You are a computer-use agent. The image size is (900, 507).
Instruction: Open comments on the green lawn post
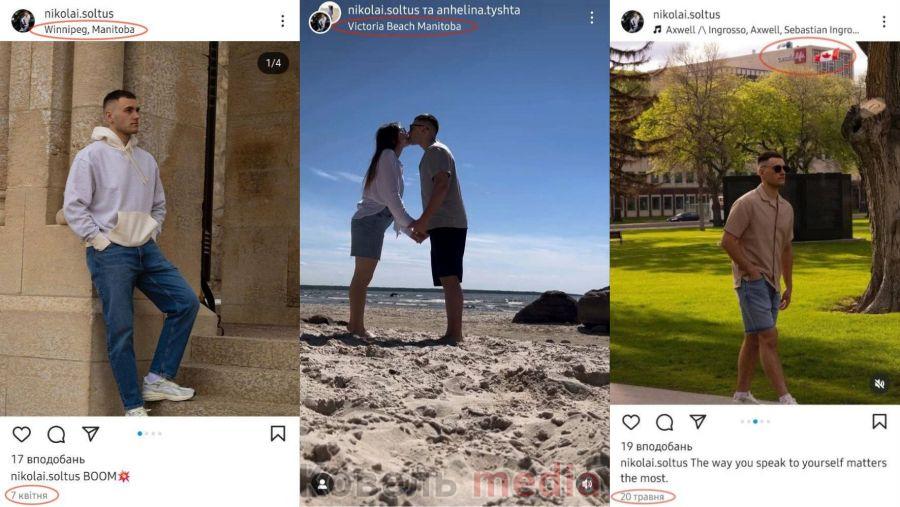[x=665, y=423]
